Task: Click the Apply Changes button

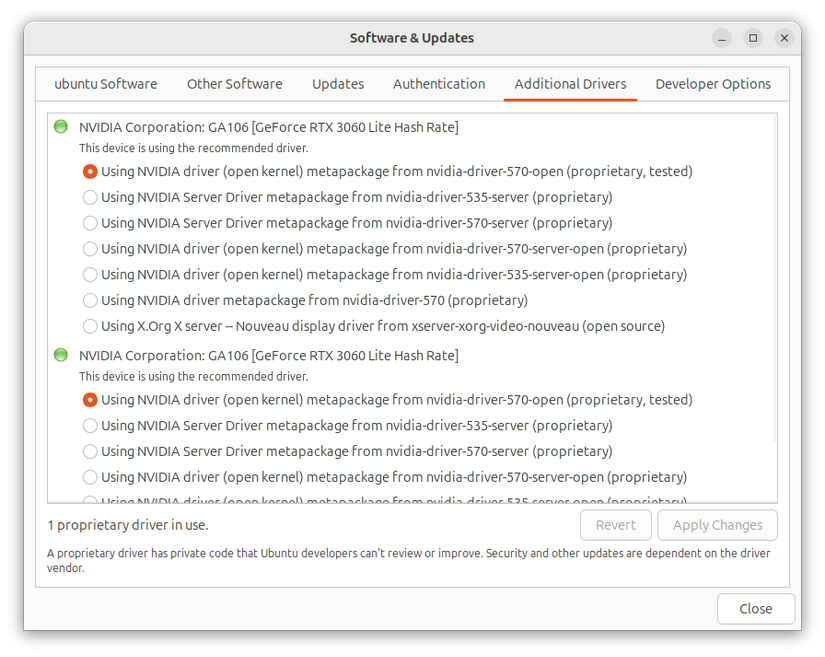Action: pos(717,525)
